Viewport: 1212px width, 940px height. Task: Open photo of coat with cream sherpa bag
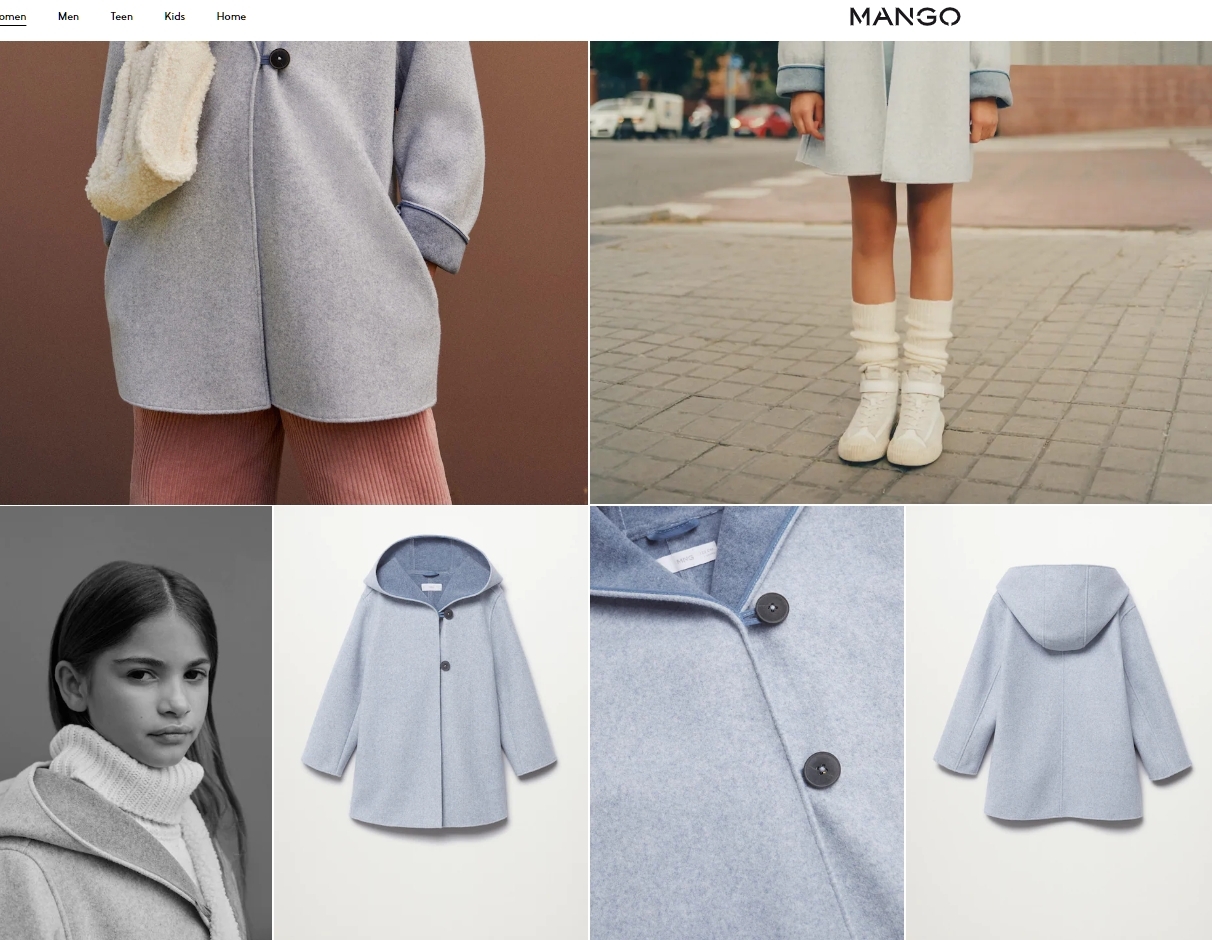click(x=293, y=272)
